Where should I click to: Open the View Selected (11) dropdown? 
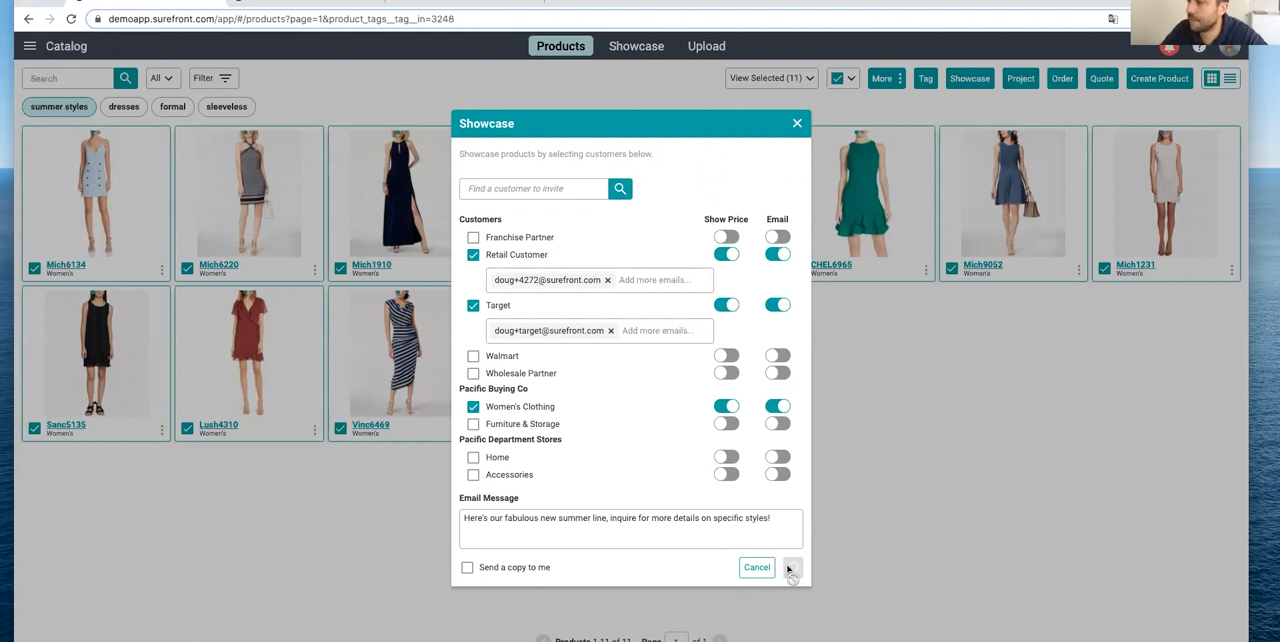click(x=771, y=78)
